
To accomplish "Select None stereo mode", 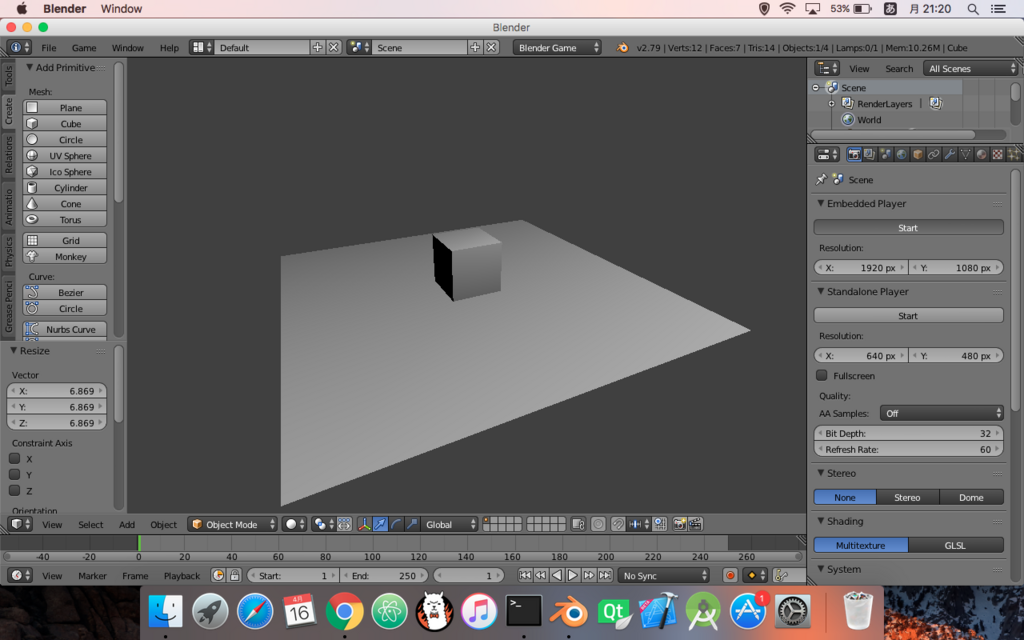I will [x=844, y=498].
